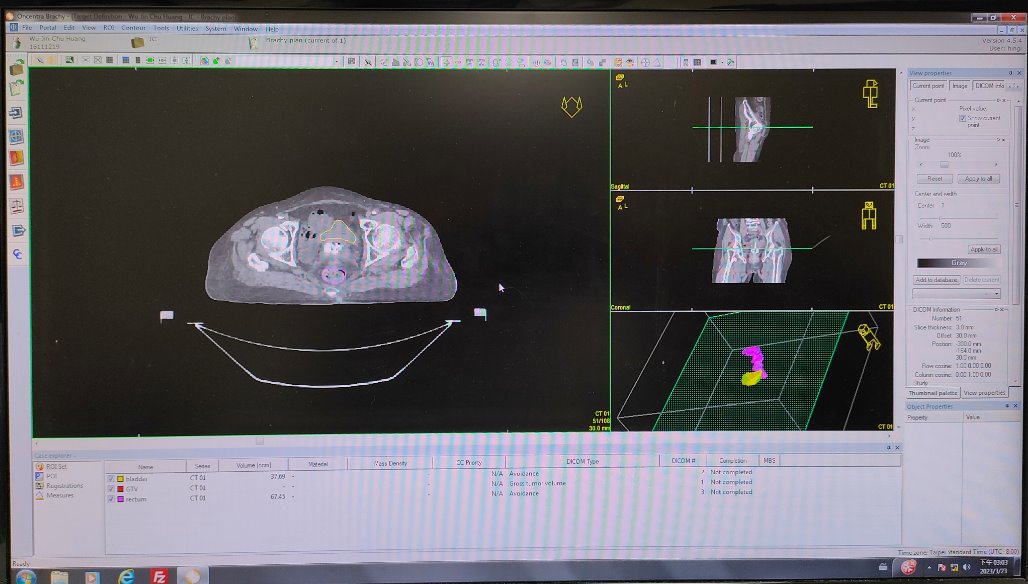Select Registrations in Case explorer tree
This screenshot has width=1028, height=584.
[64, 486]
